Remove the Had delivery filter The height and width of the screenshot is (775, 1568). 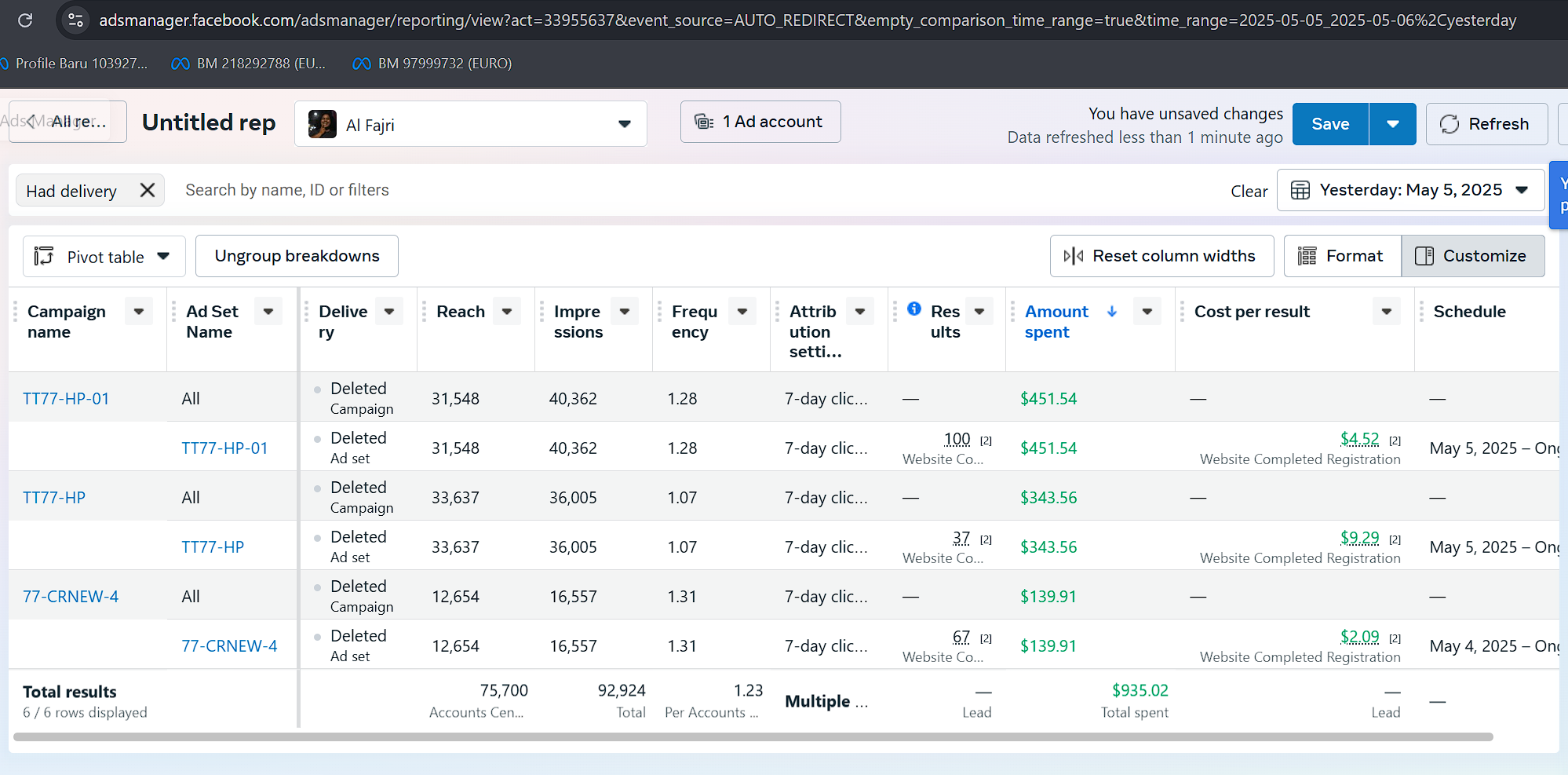click(x=147, y=191)
